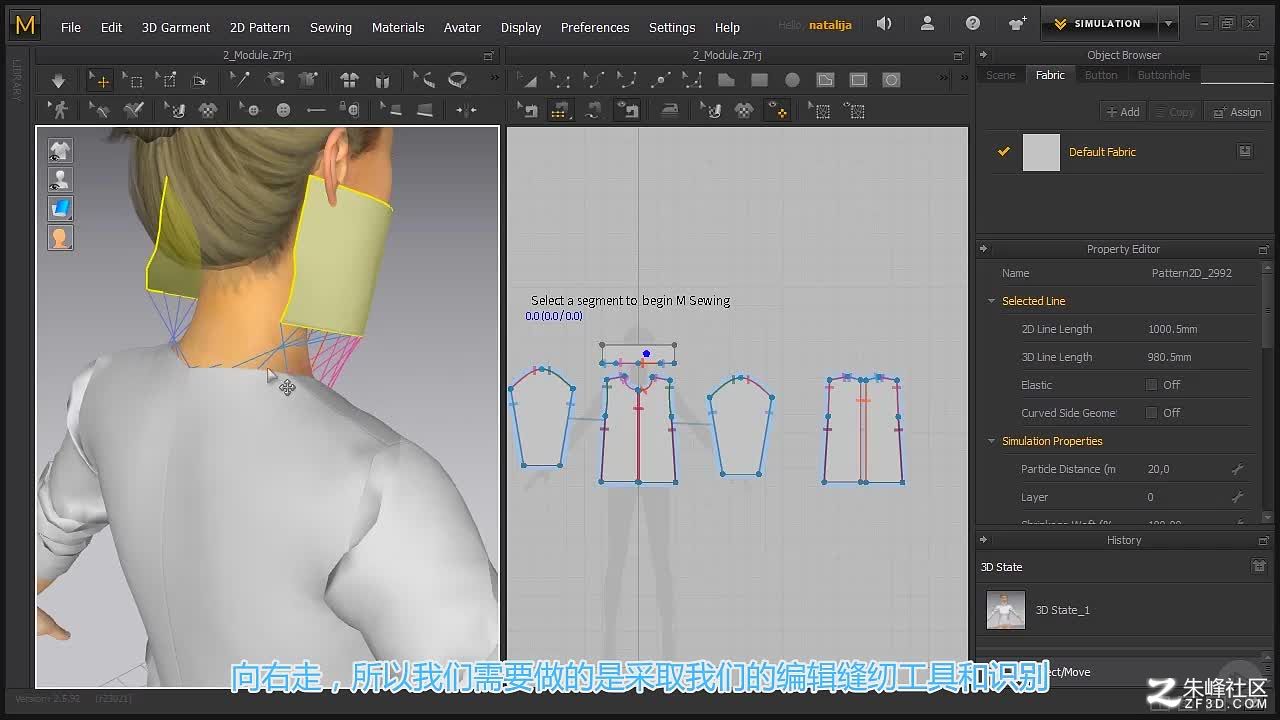Open the Materials menu
Screen dimensions: 1280x720
[x=398, y=27]
